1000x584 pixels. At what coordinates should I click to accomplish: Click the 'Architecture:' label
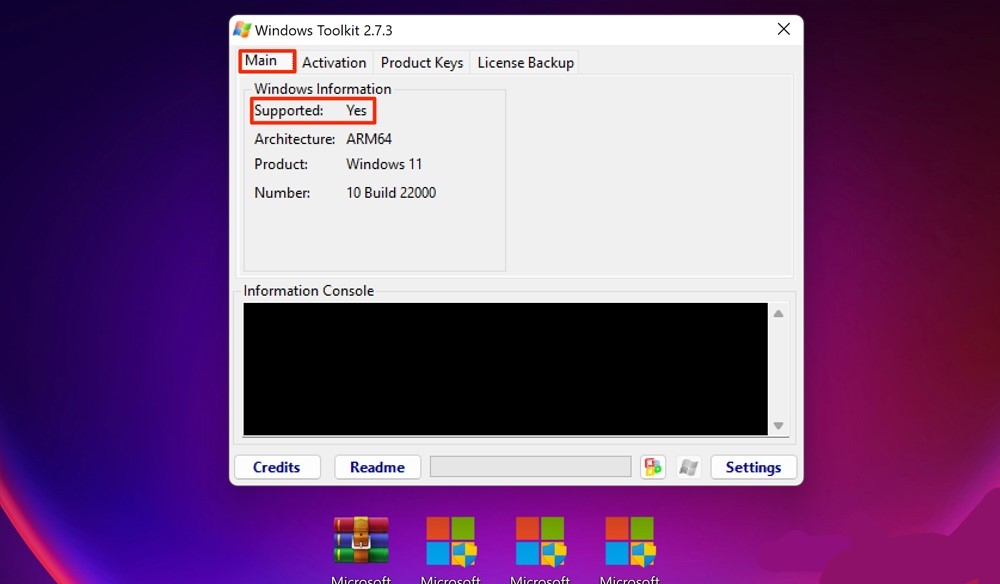pos(295,139)
